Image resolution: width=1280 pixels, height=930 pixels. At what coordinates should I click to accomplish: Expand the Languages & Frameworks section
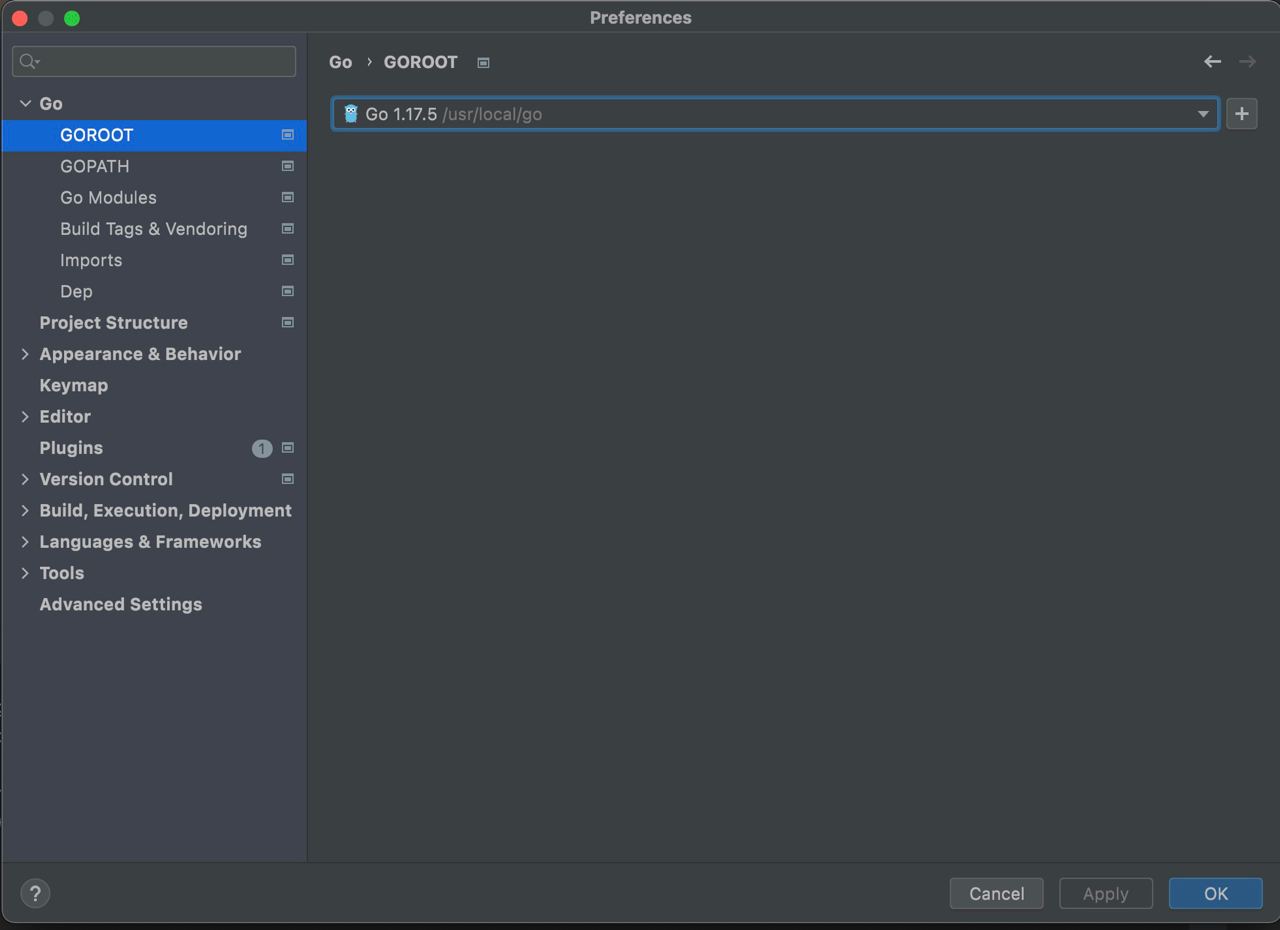tap(25, 542)
